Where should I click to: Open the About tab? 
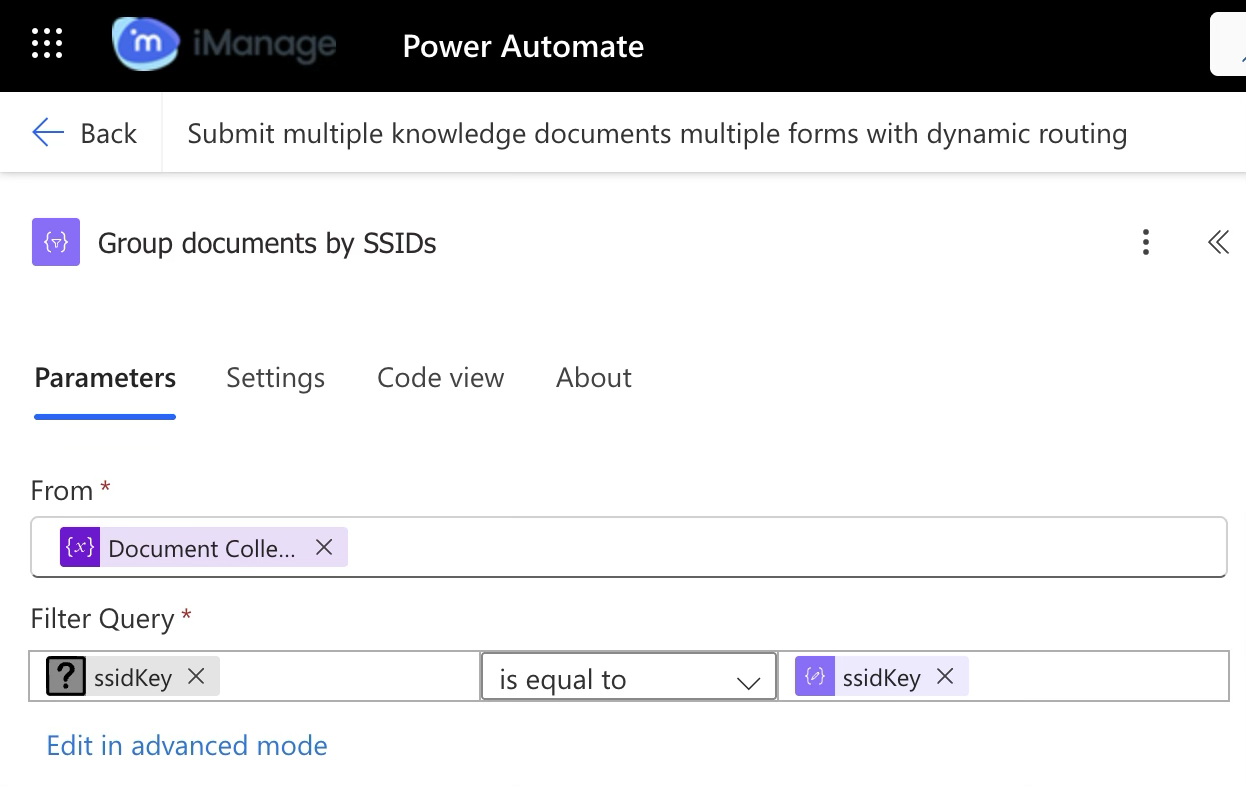click(x=594, y=377)
